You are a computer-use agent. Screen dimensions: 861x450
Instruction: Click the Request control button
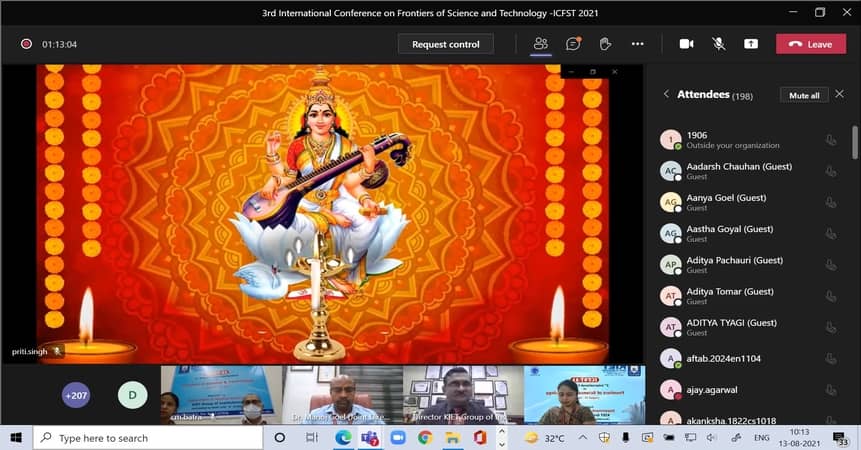coord(445,44)
